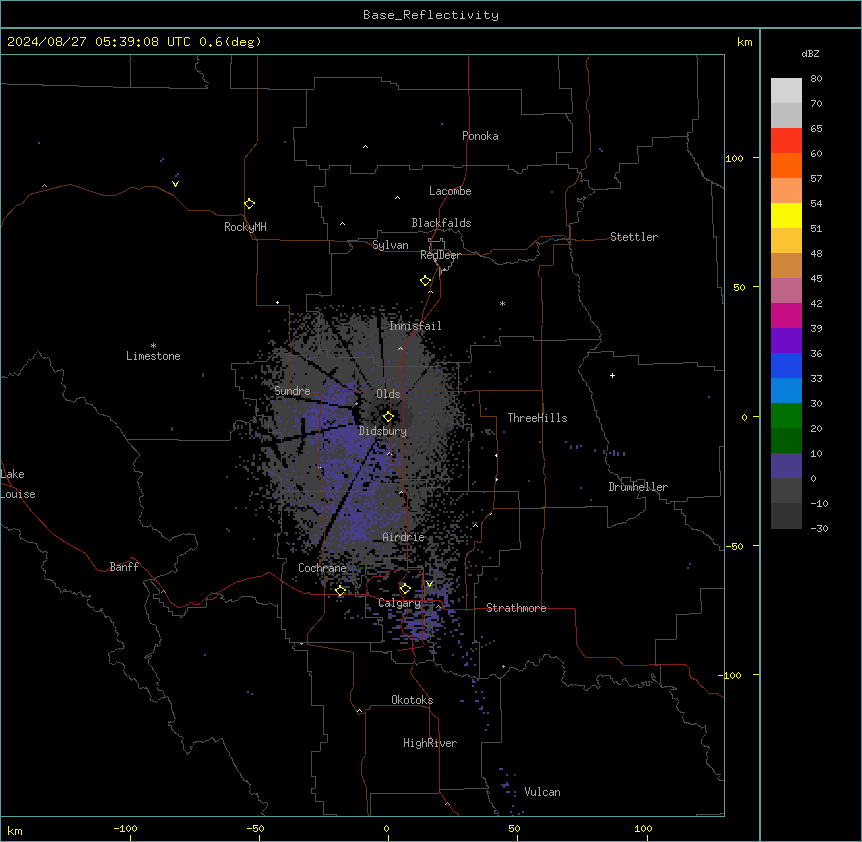Click the Didsbury town label
The height and width of the screenshot is (842, 862).
(x=383, y=431)
